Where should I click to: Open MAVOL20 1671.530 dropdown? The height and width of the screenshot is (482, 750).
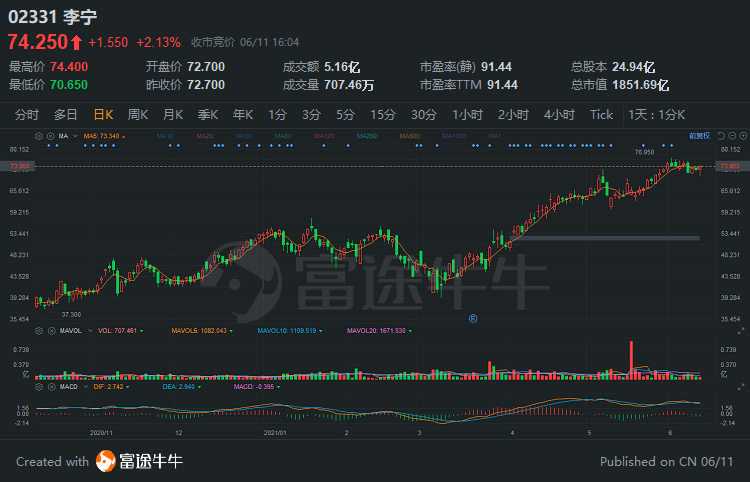tap(410, 331)
